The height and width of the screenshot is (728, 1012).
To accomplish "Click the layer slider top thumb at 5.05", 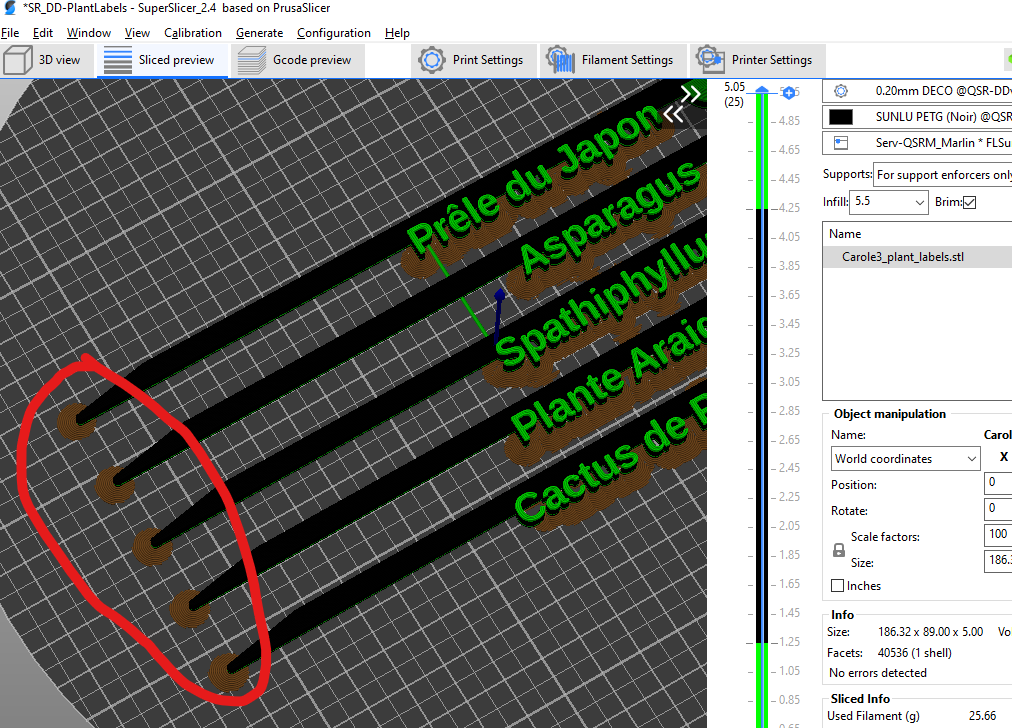I will pyautogui.click(x=762, y=90).
